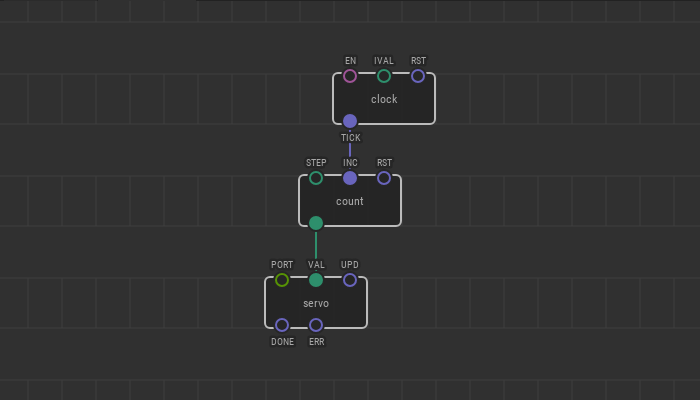
Task: Click the UPD input pin on servo
Action: point(350,280)
